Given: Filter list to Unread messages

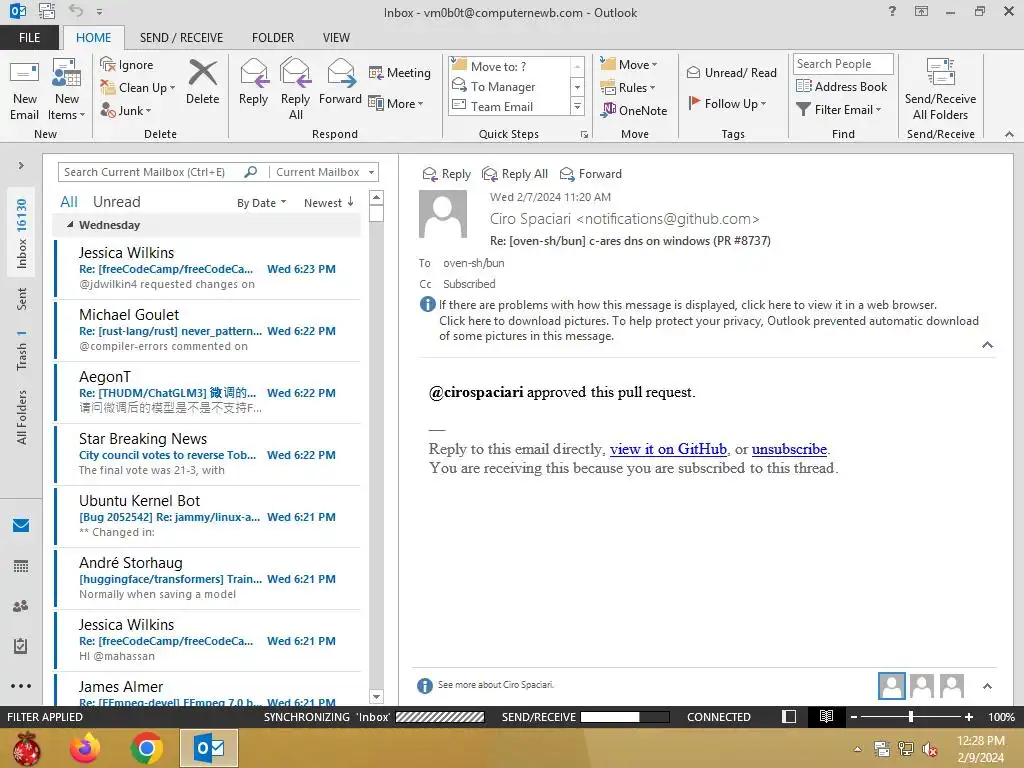Looking at the screenshot, I should [x=116, y=202].
